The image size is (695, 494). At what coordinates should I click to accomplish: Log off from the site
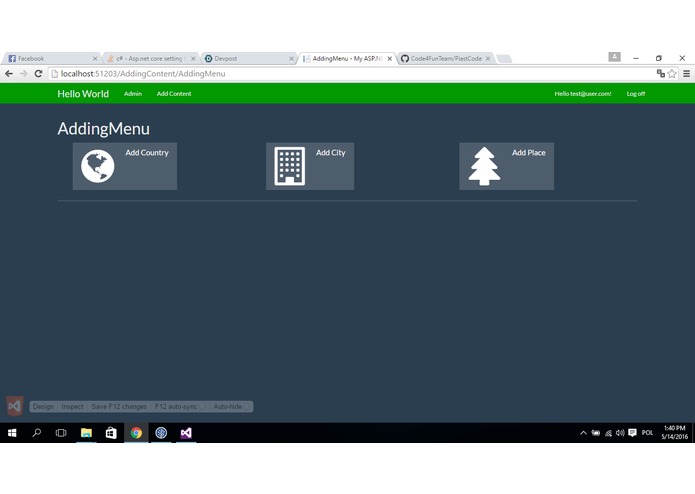coord(636,94)
